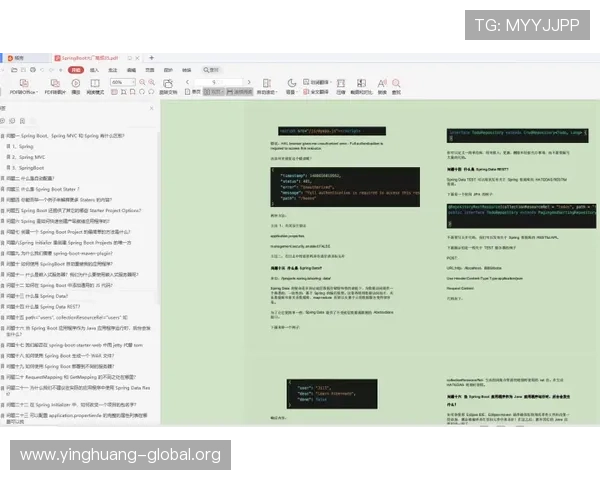The width and height of the screenshot is (600, 480).
Task: Close the SpringBoot pdf tab
Action: point(137,58)
